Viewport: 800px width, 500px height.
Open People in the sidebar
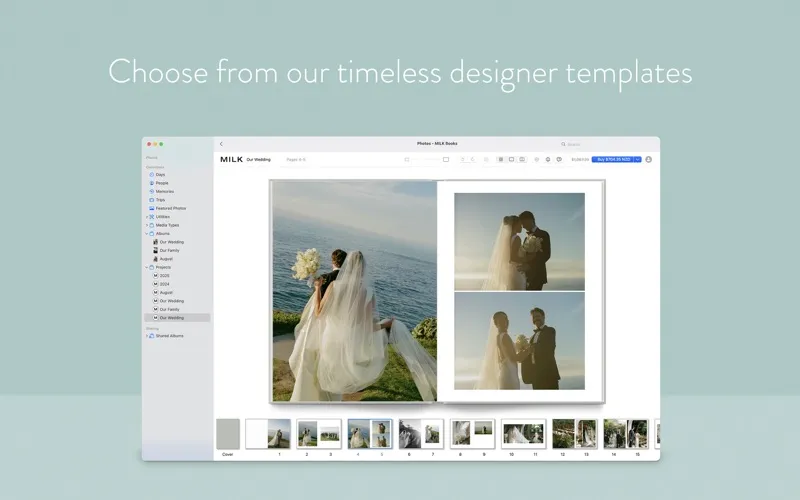click(158, 183)
